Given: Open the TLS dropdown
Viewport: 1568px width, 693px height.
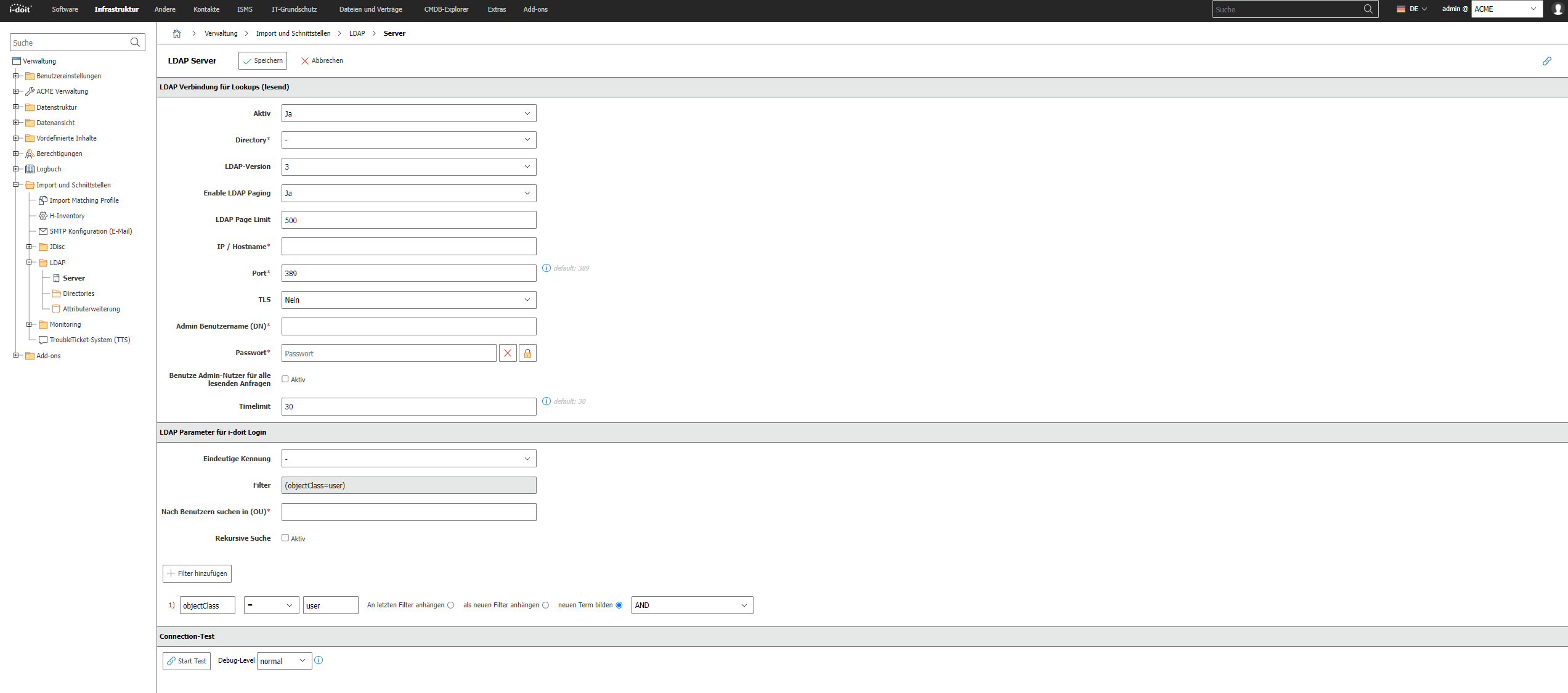Looking at the screenshot, I should (x=408, y=300).
